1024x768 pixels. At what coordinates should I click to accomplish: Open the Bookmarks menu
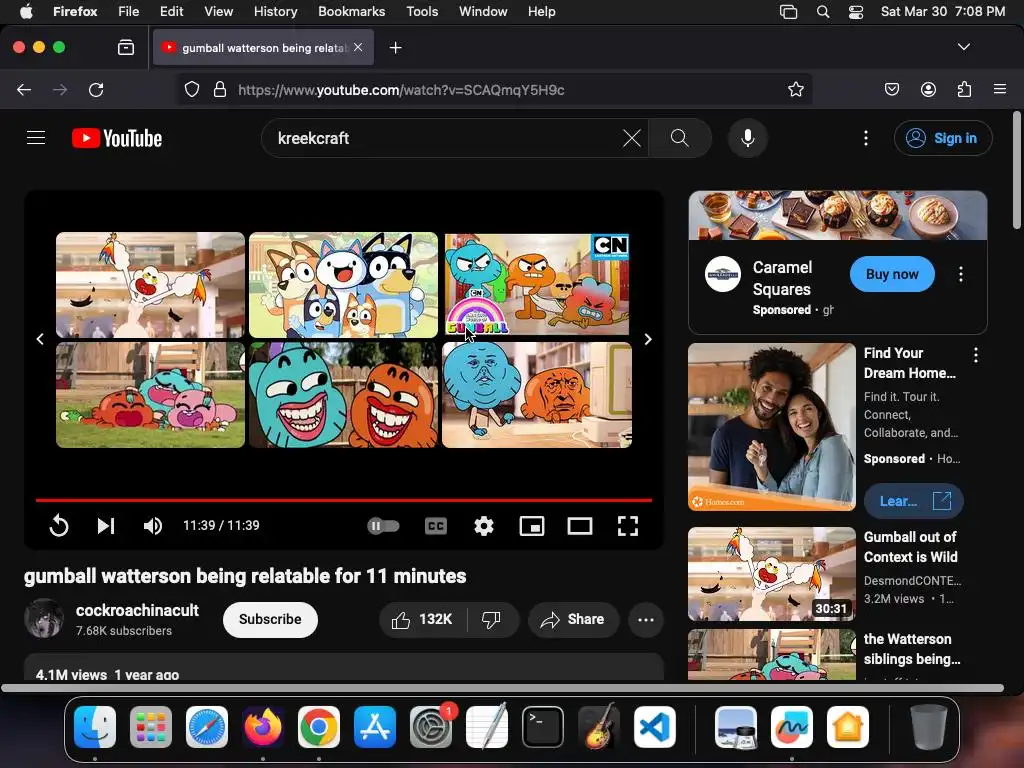pyautogui.click(x=351, y=11)
